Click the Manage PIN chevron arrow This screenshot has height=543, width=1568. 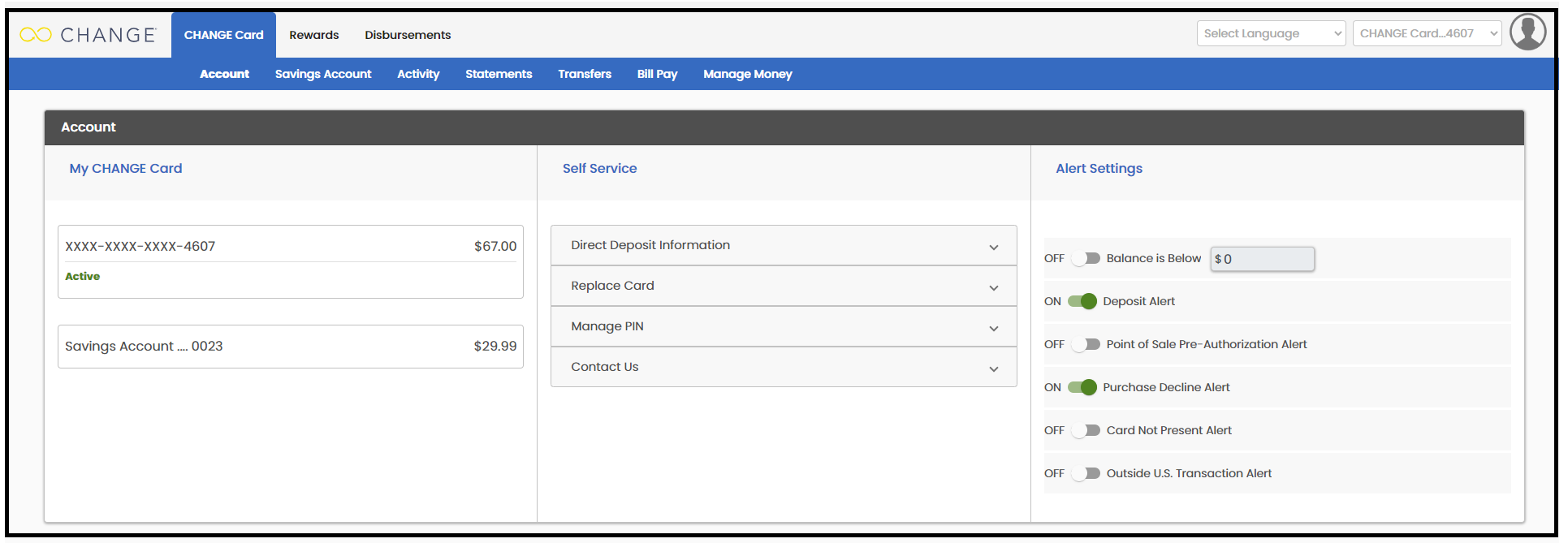994,329
